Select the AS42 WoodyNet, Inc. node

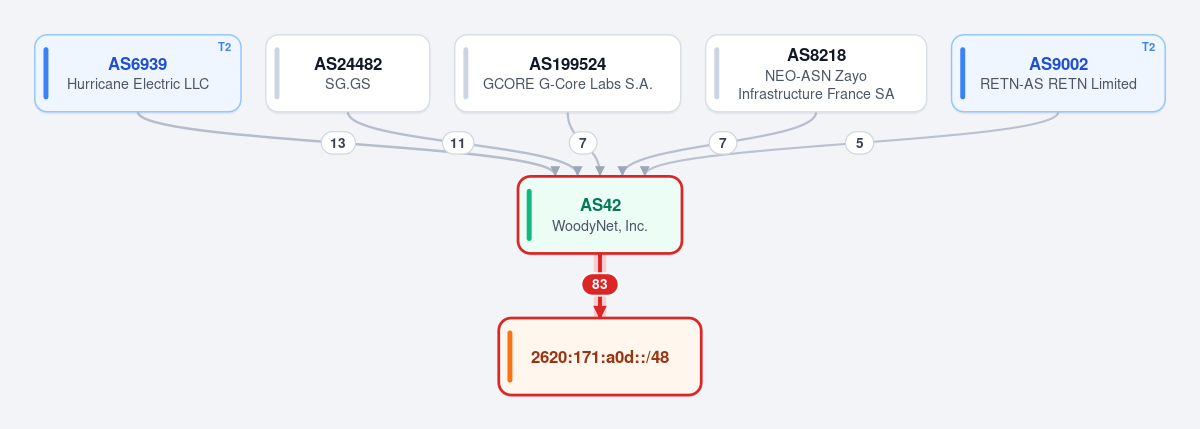click(x=600, y=215)
